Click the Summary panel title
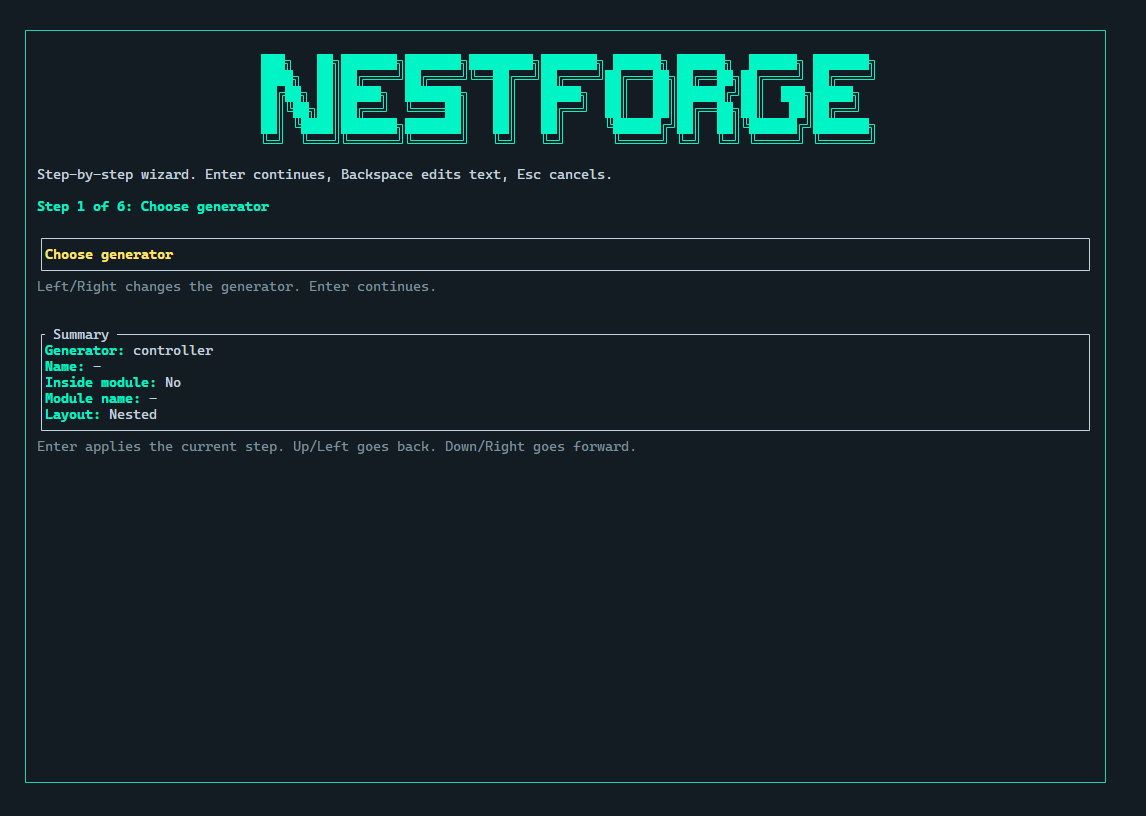 pos(81,334)
